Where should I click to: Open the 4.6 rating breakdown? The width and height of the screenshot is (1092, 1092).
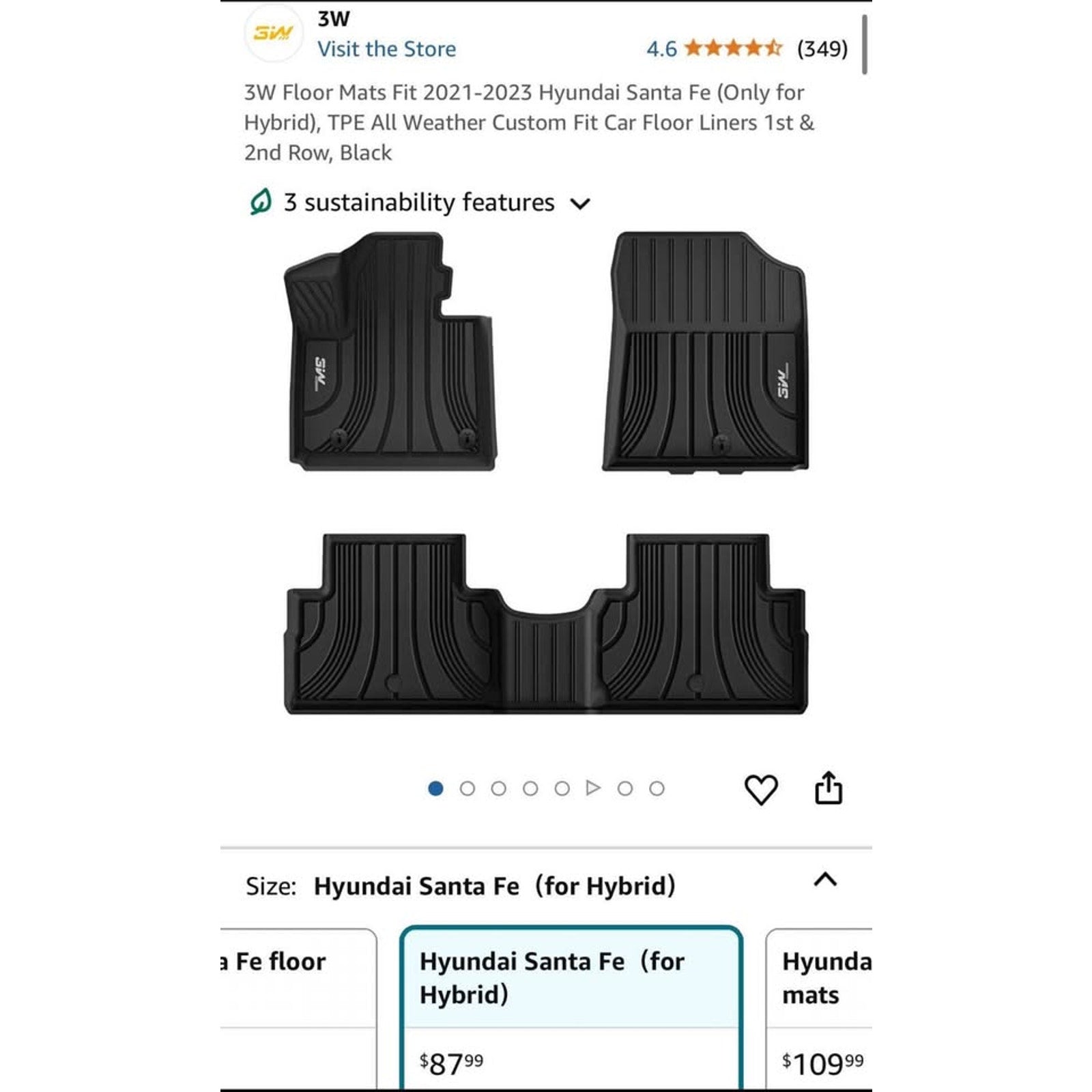pos(661,49)
